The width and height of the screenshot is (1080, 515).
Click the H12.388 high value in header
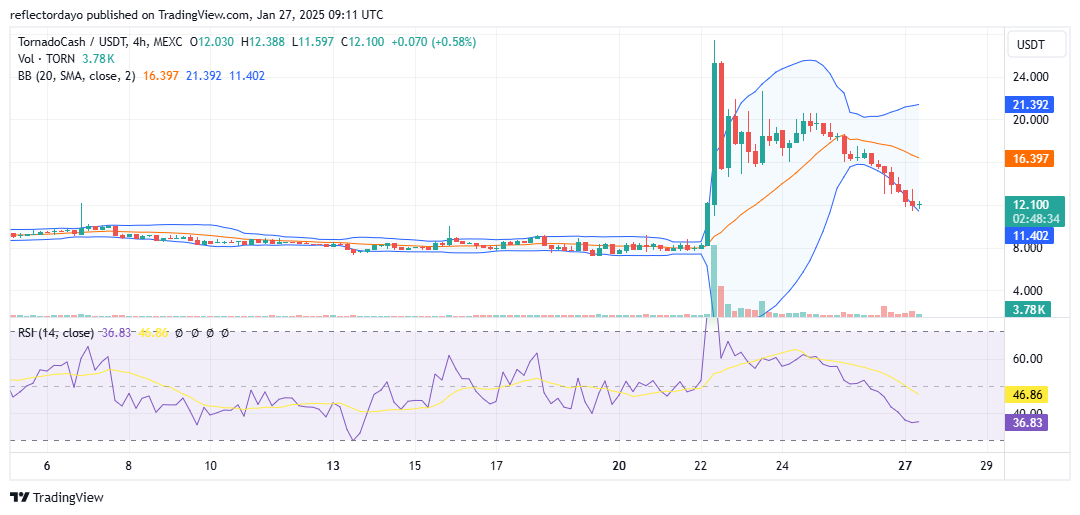pyautogui.click(x=264, y=42)
